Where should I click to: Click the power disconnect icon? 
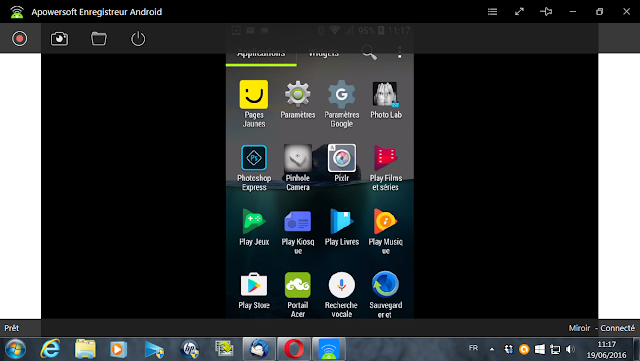click(138, 39)
